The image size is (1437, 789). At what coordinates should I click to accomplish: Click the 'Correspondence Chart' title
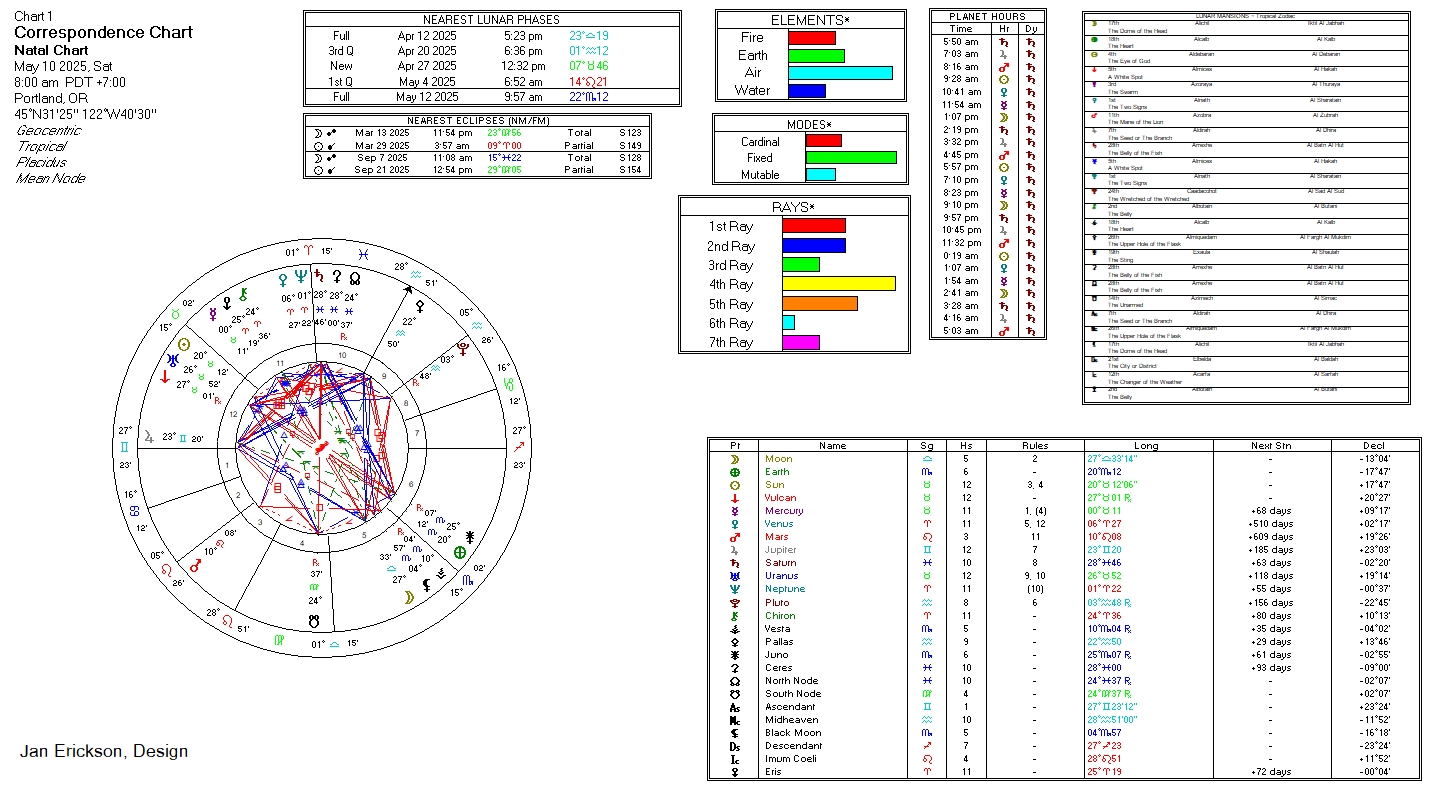click(103, 32)
